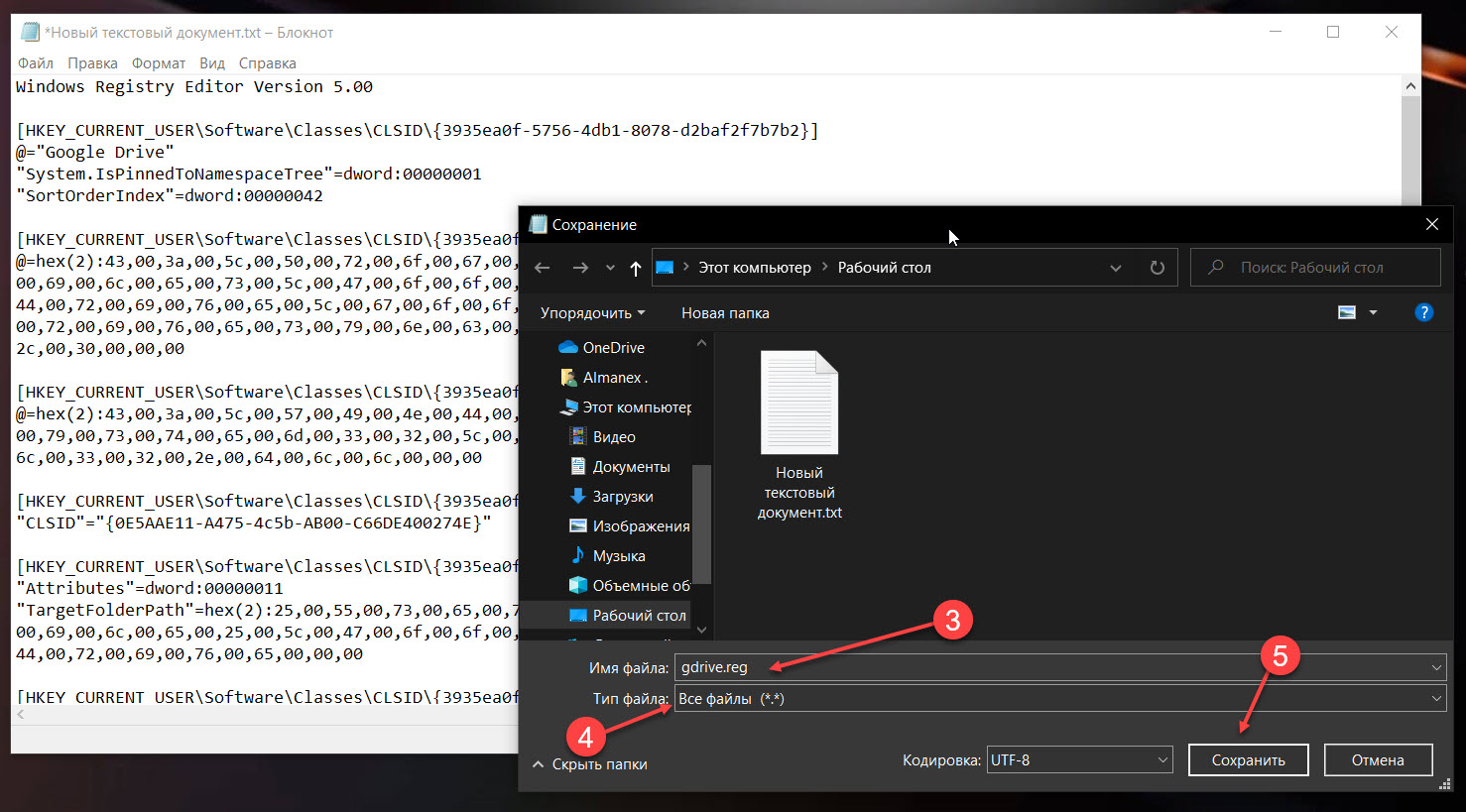This screenshot has width=1466, height=812.
Task: Click the Музыка note icon
Action: coord(578,555)
